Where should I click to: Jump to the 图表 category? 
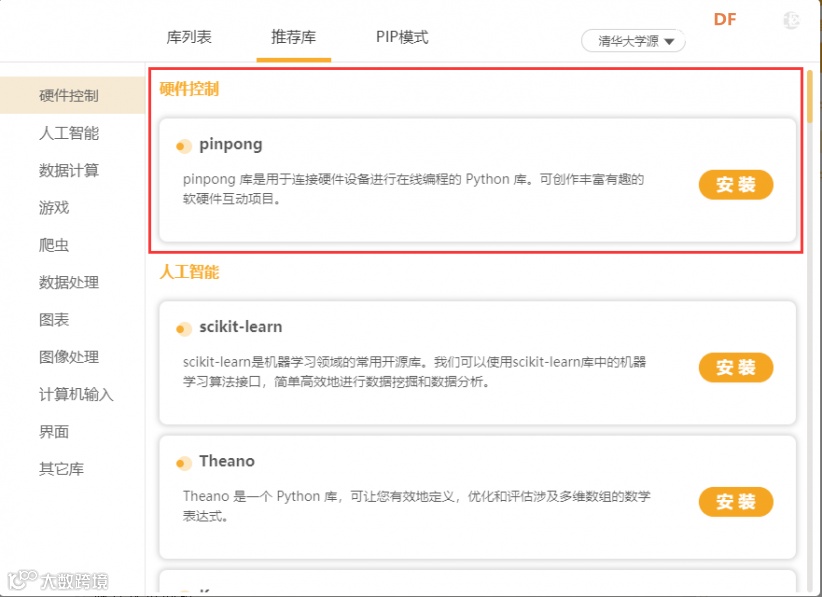(54, 320)
